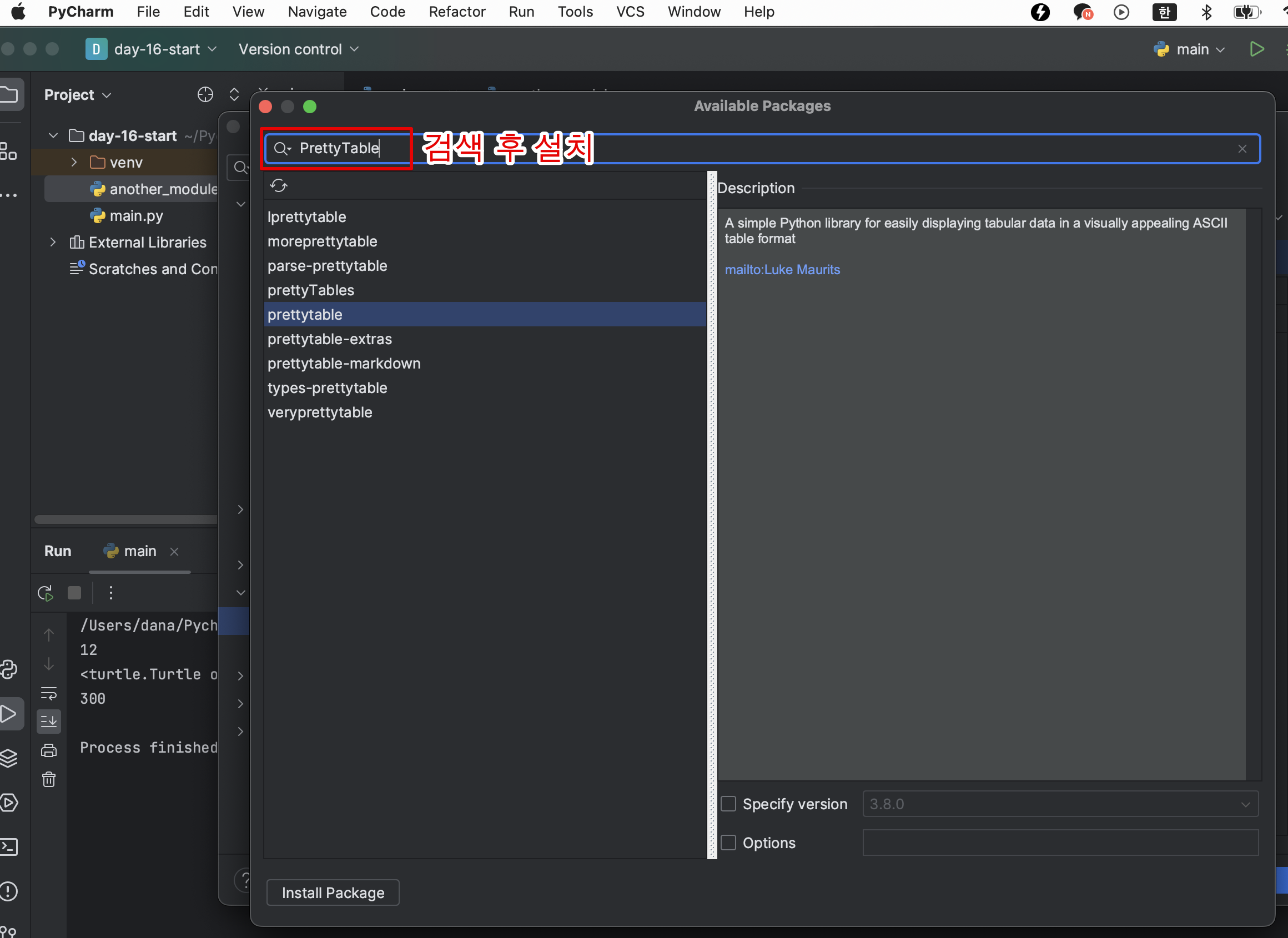Toggle soft-wrap in Run output
1288x938 pixels.
49,693
